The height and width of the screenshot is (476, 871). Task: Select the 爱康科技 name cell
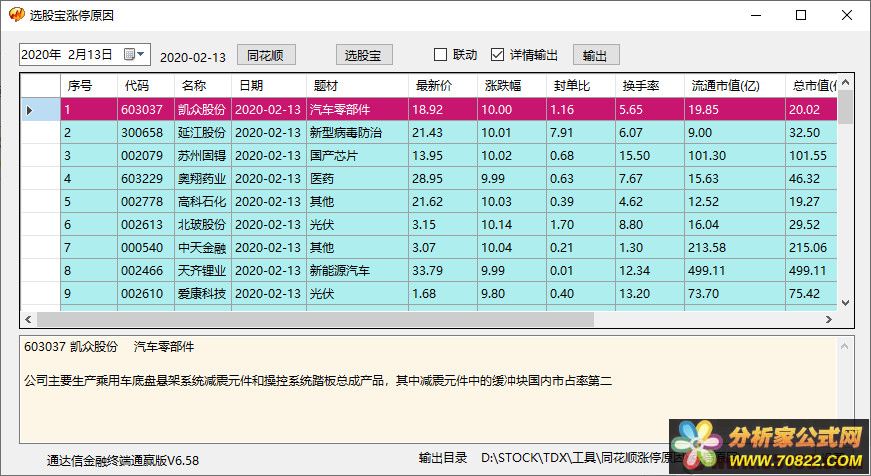(202, 293)
